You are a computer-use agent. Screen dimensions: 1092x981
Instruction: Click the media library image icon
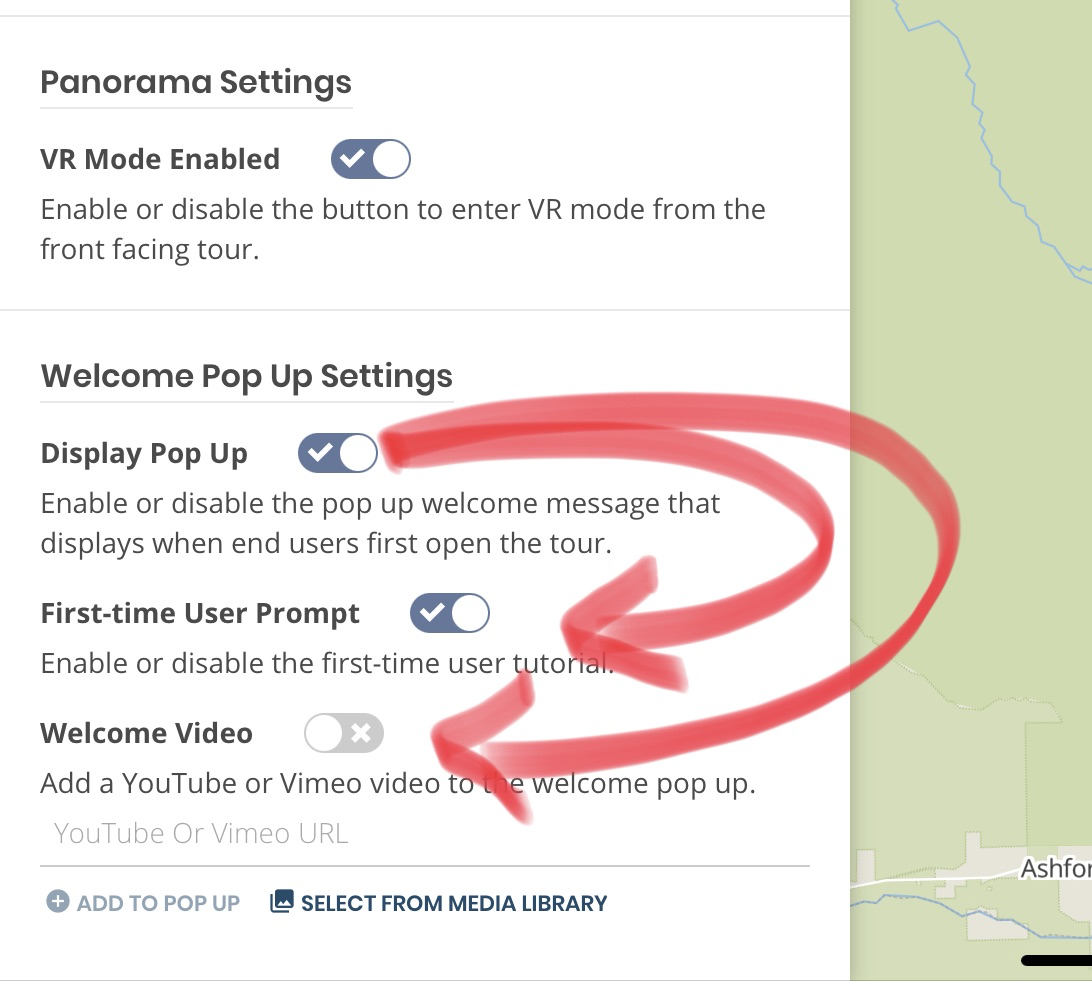coord(281,901)
